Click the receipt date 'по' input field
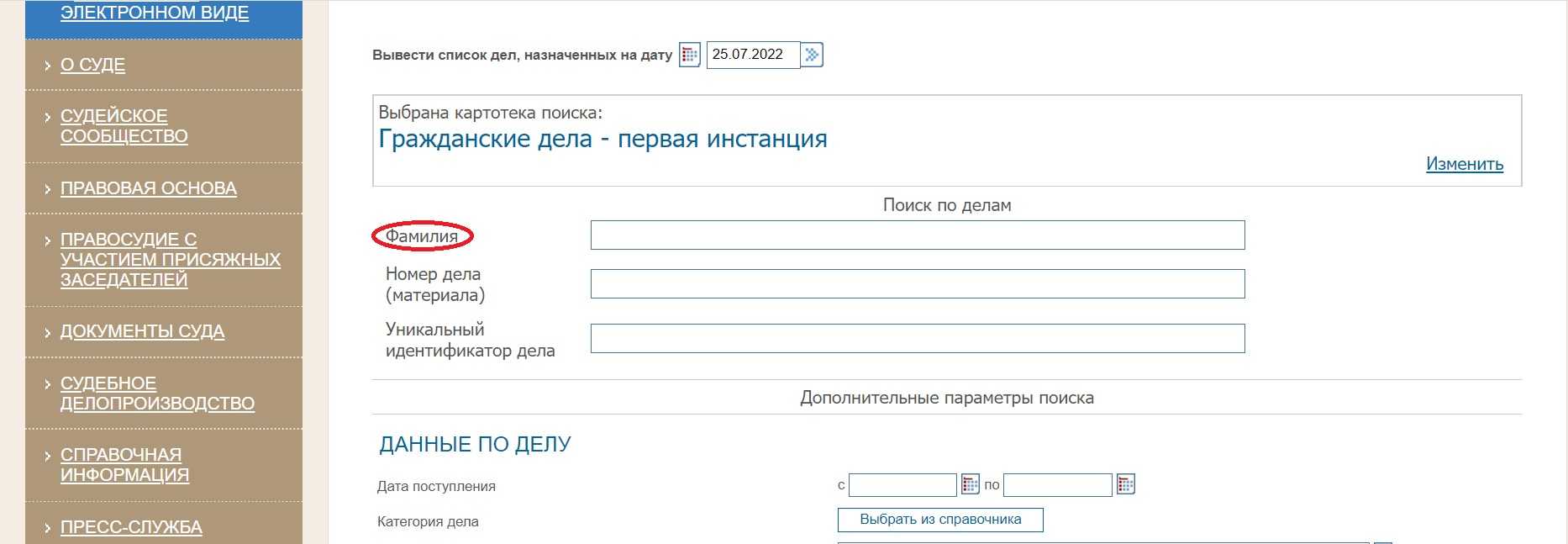This screenshot has width=1568, height=544. click(1058, 485)
